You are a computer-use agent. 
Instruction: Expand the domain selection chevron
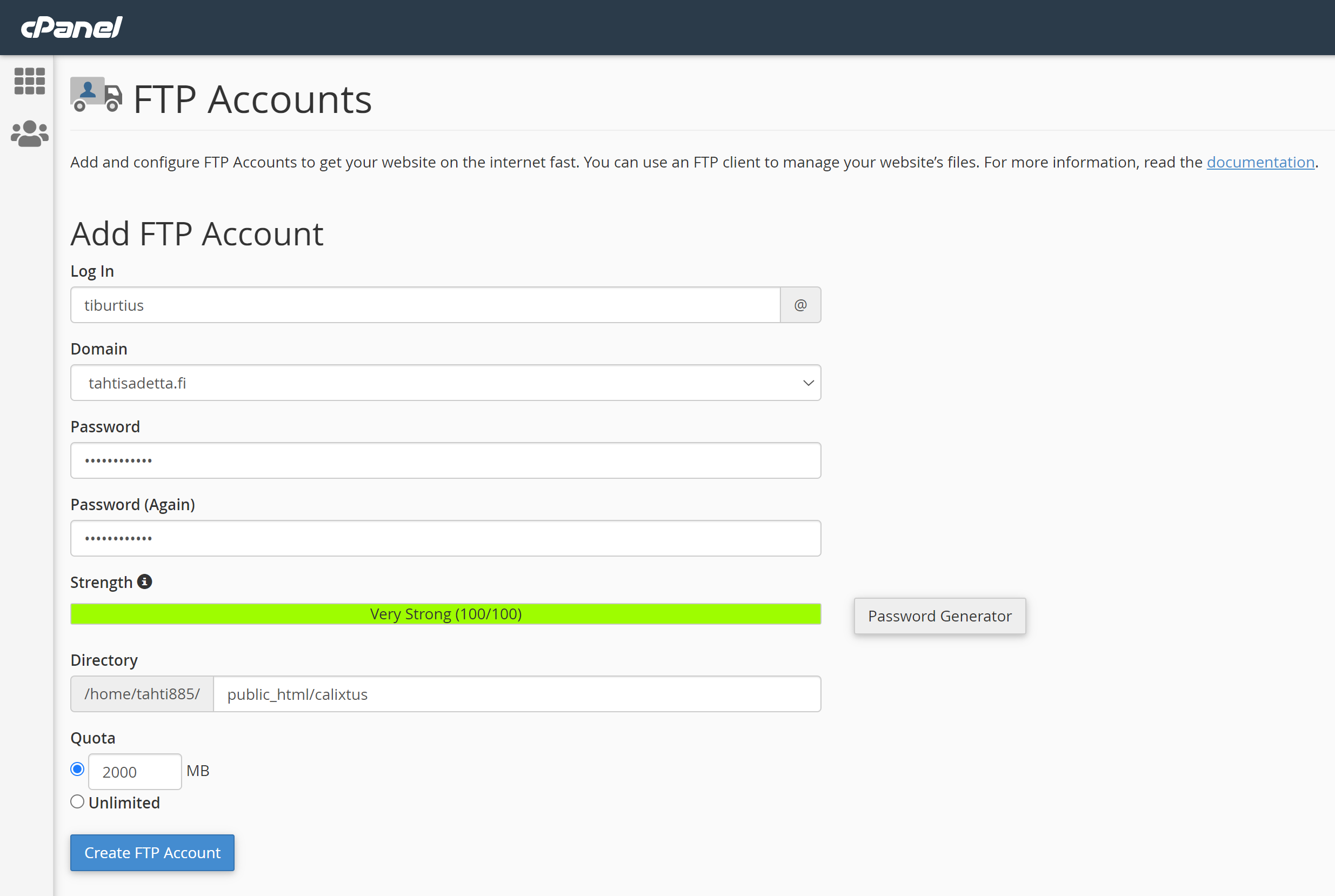(806, 382)
